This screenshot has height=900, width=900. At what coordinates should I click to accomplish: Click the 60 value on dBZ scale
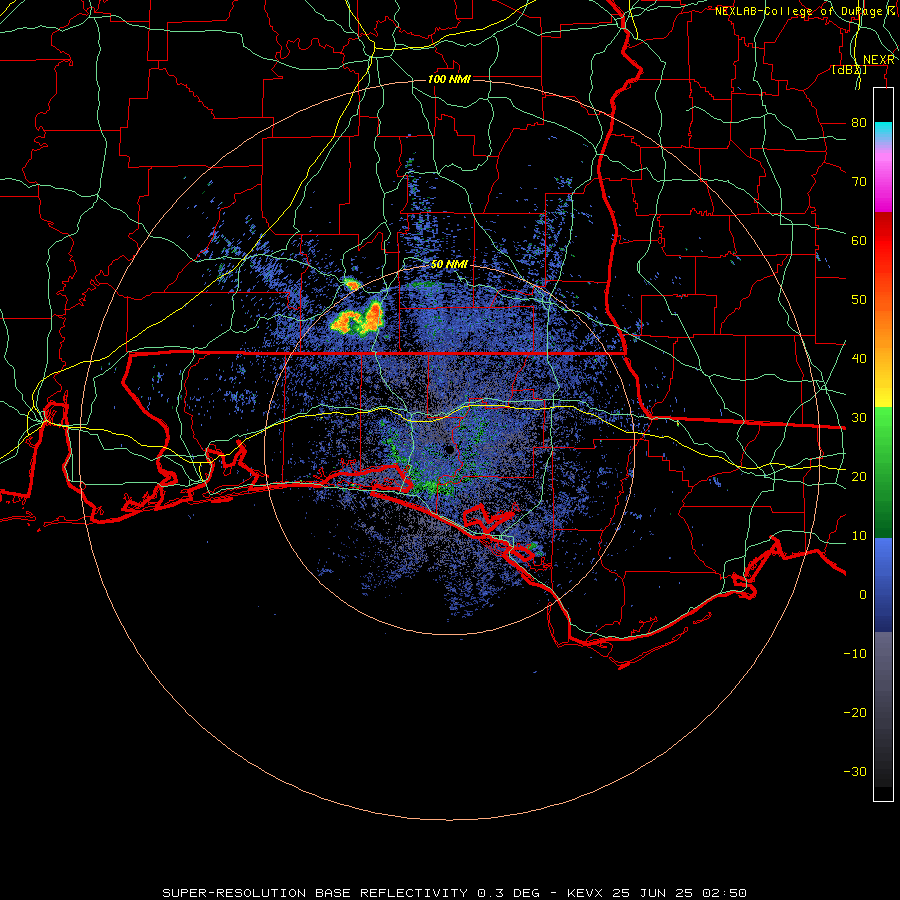859,240
